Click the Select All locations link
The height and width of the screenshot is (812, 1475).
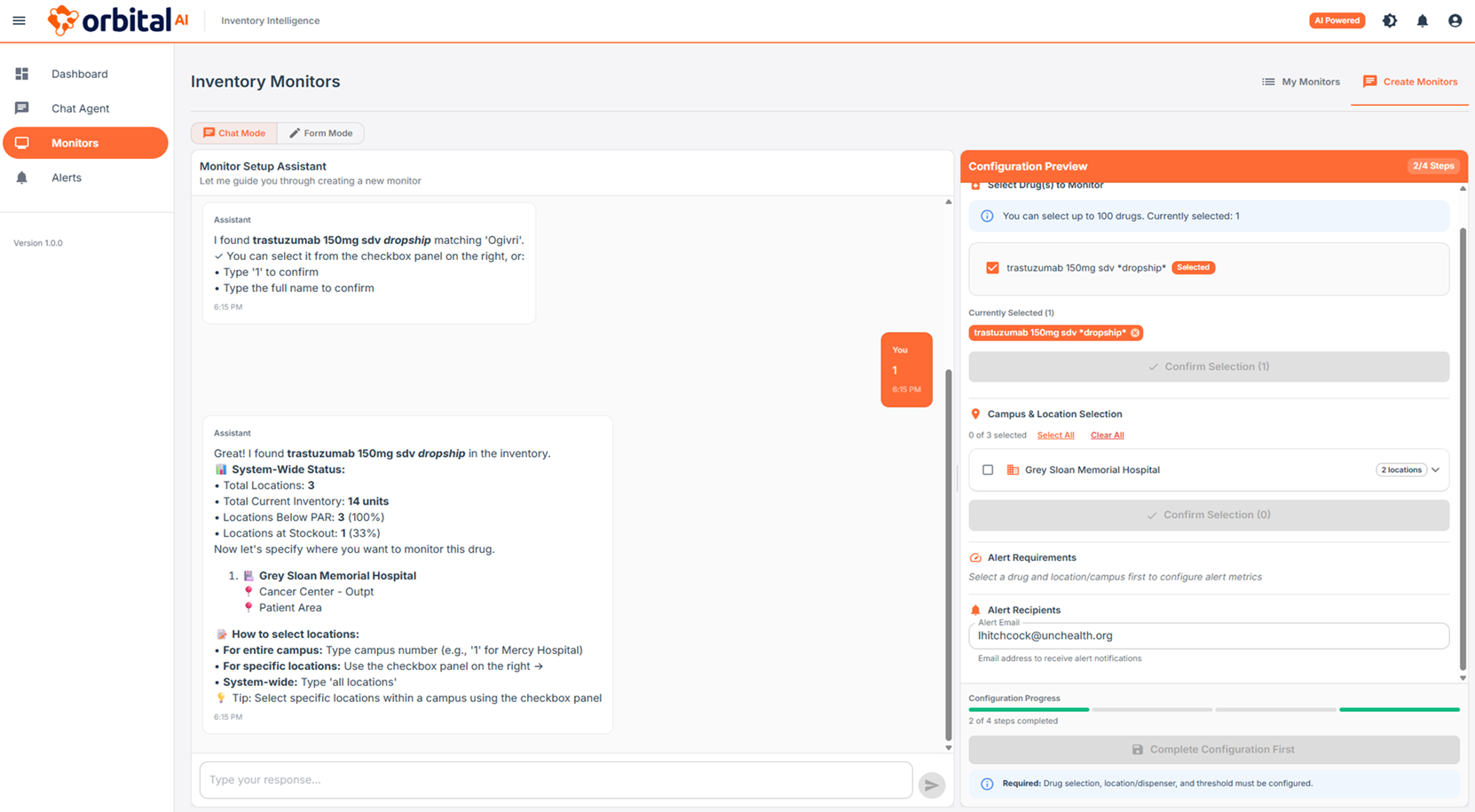point(1055,436)
